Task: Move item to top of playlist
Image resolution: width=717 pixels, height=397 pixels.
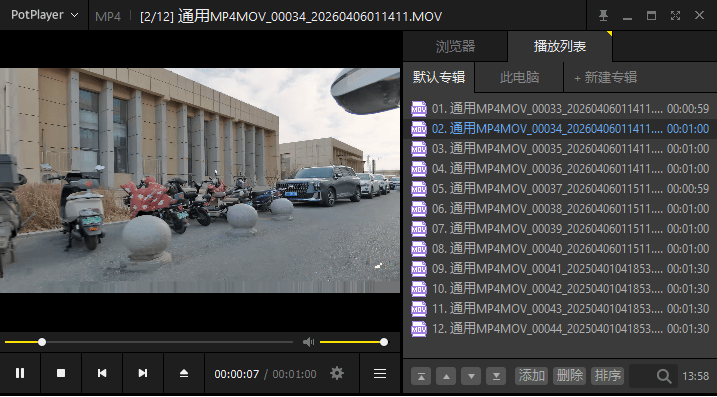Action: (x=421, y=376)
